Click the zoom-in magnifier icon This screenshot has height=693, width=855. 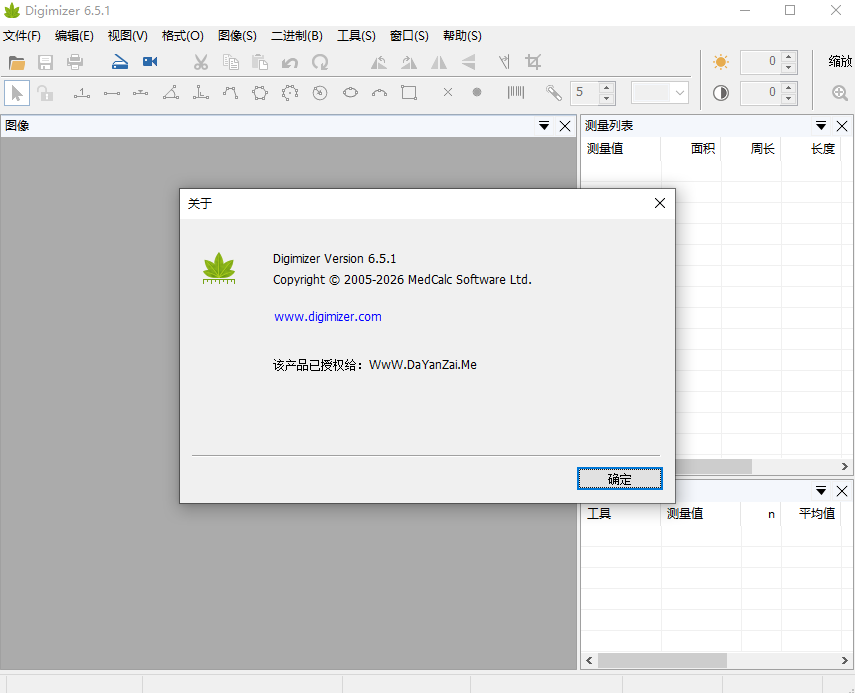(840, 93)
